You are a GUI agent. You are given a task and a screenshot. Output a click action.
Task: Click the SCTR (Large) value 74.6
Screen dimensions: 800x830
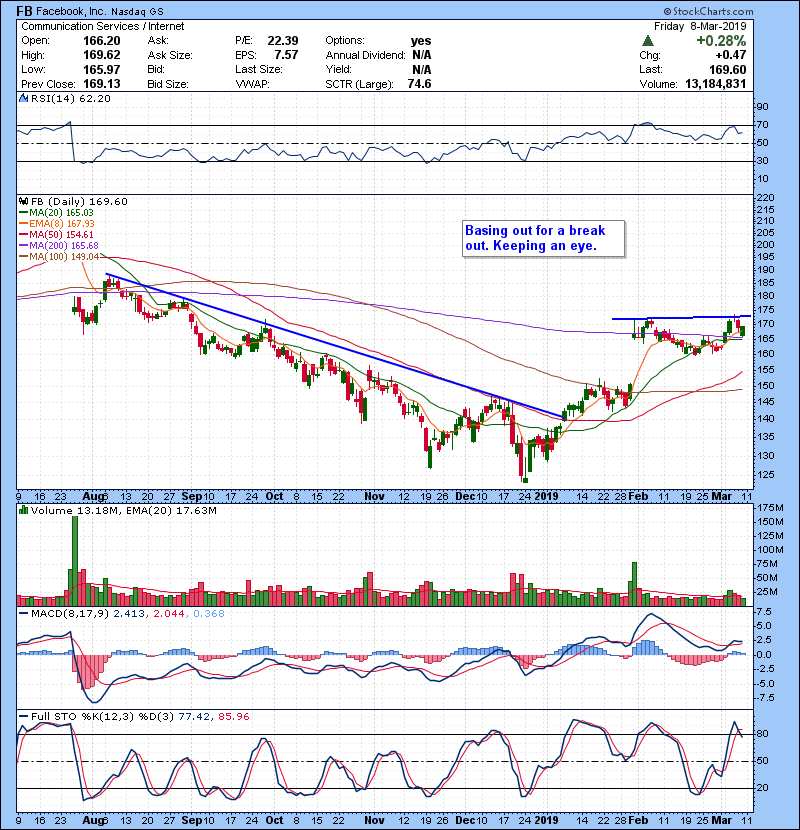click(419, 84)
